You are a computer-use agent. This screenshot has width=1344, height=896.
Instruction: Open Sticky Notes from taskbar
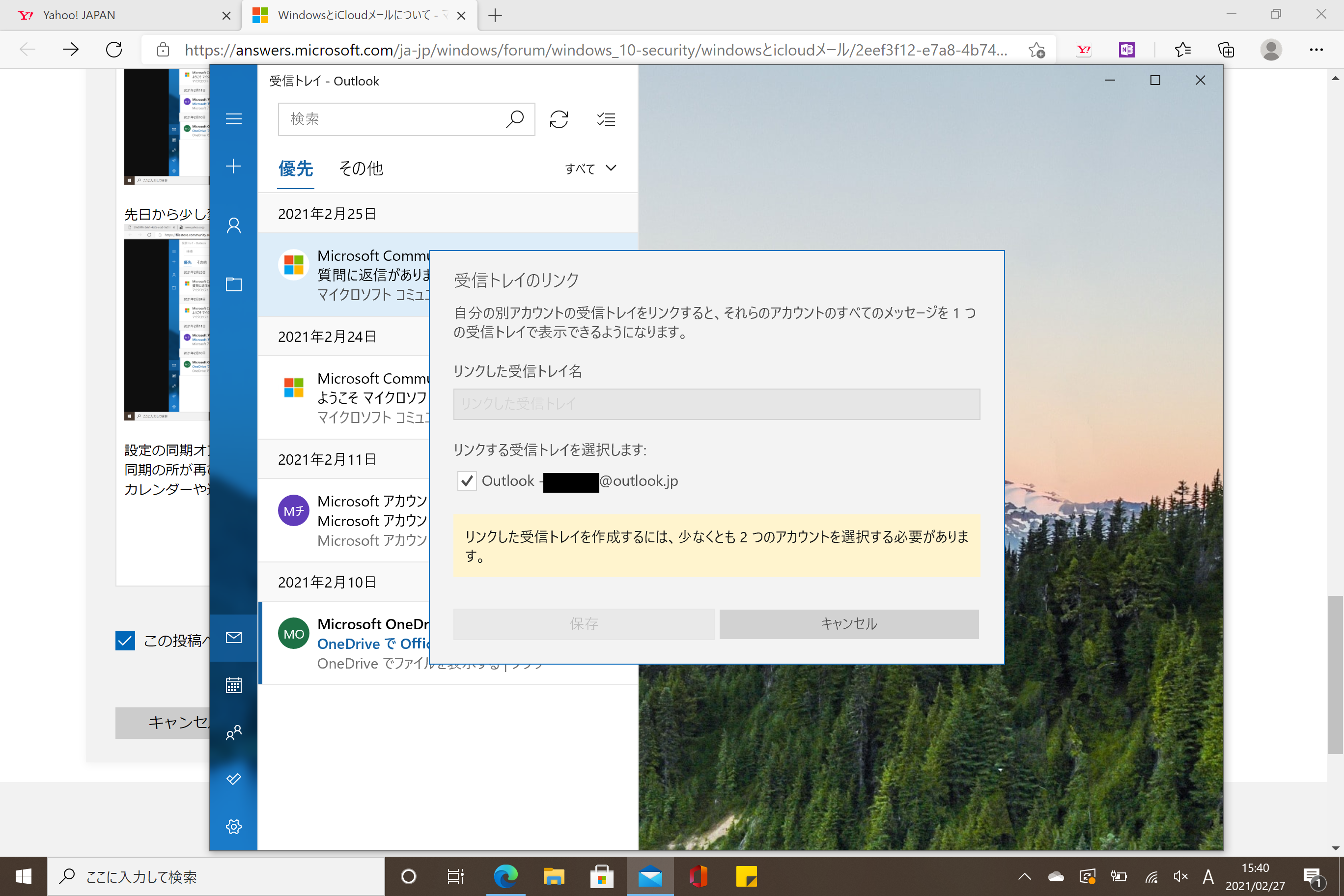(746, 876)
